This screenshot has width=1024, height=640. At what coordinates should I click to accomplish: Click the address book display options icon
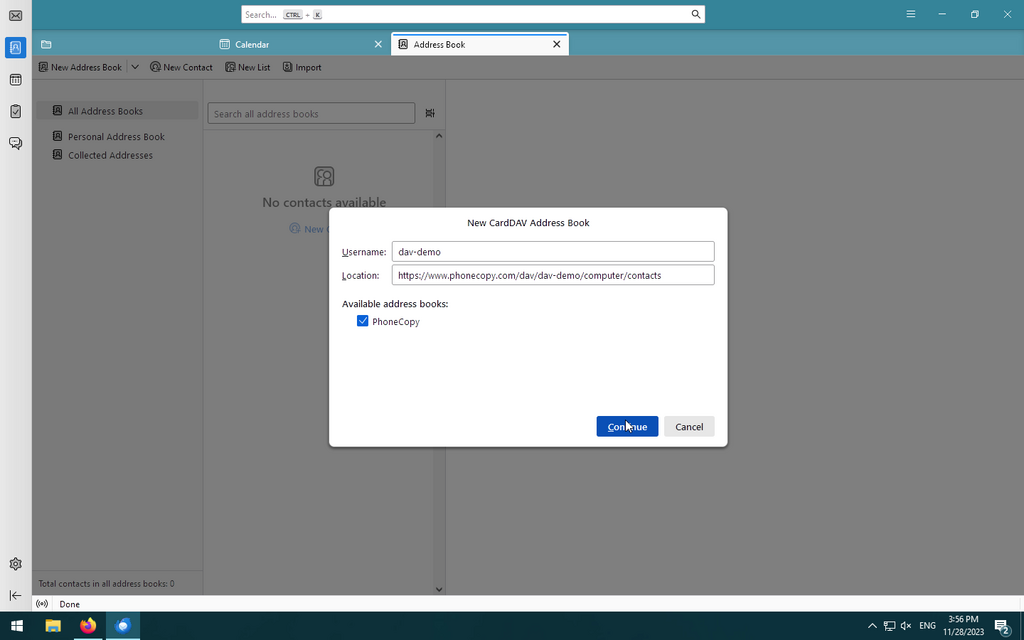[430, 114]
